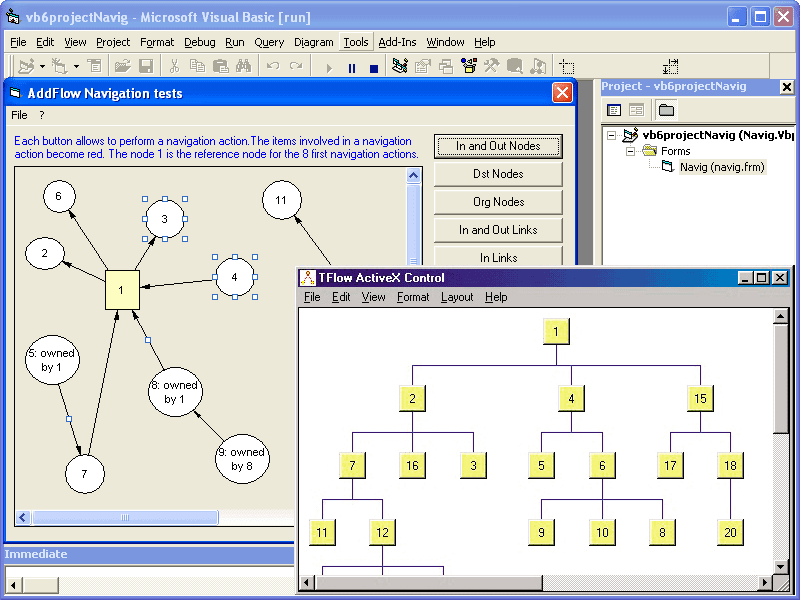The height and width of the screenshot is (600, 800).
Task: Select yellow node 16 in TFlow tree
Action: 412,465
